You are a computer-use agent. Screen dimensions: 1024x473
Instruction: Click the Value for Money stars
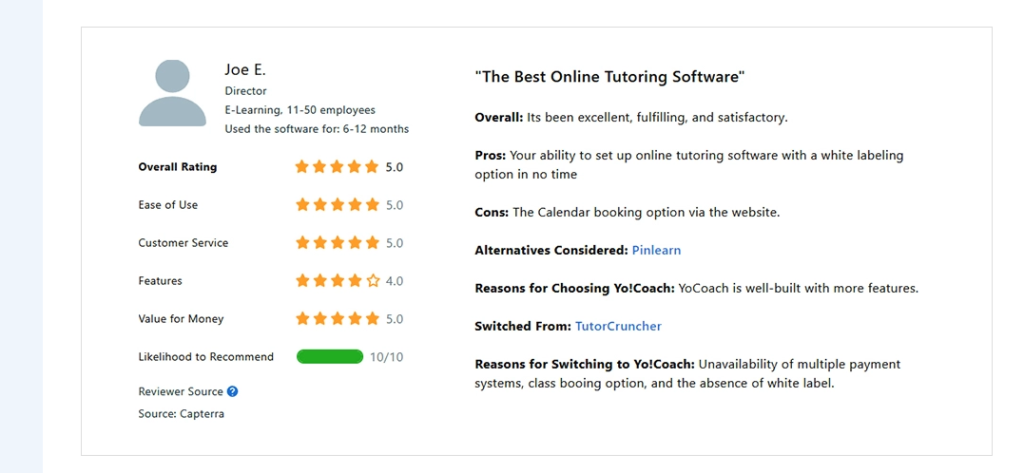[337, 319]
